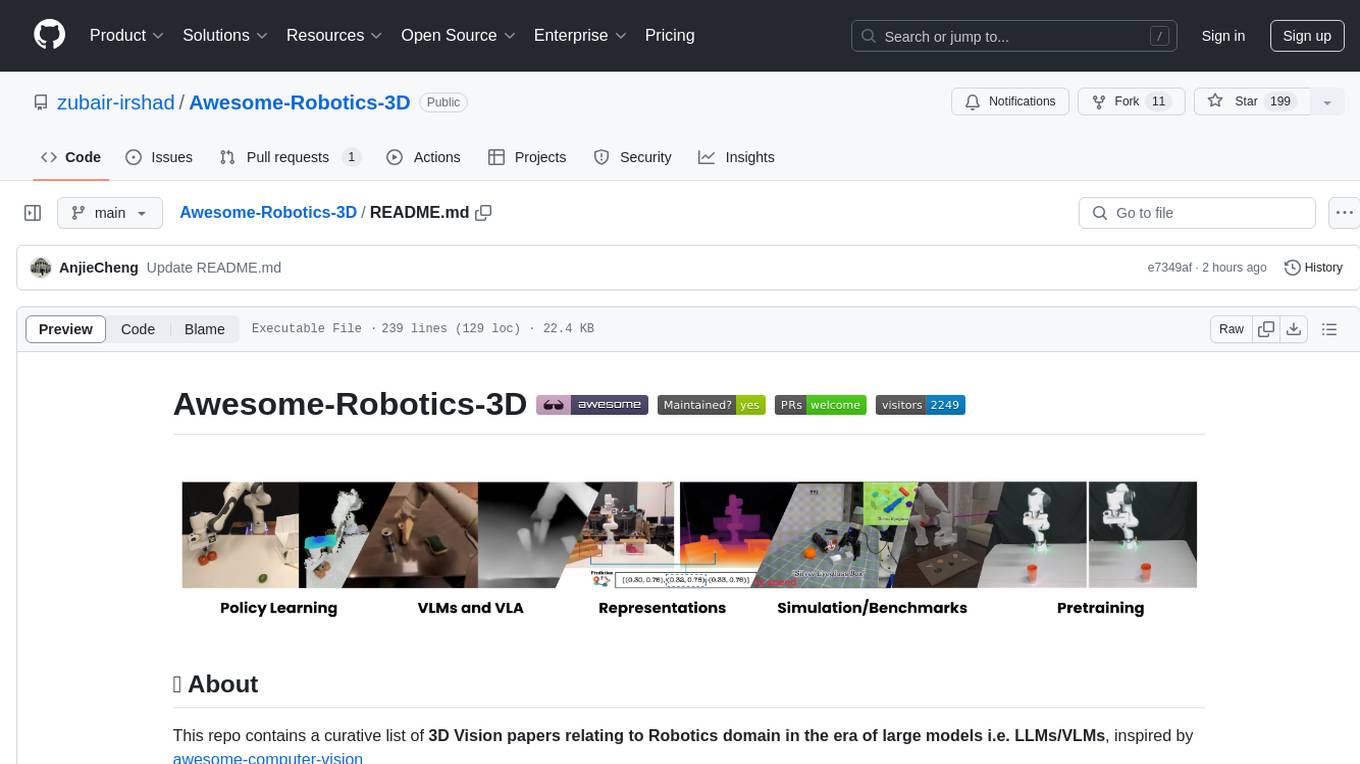1360x764 pixels.
Task: Focus the Go to file input
Action: [1197, 213]
